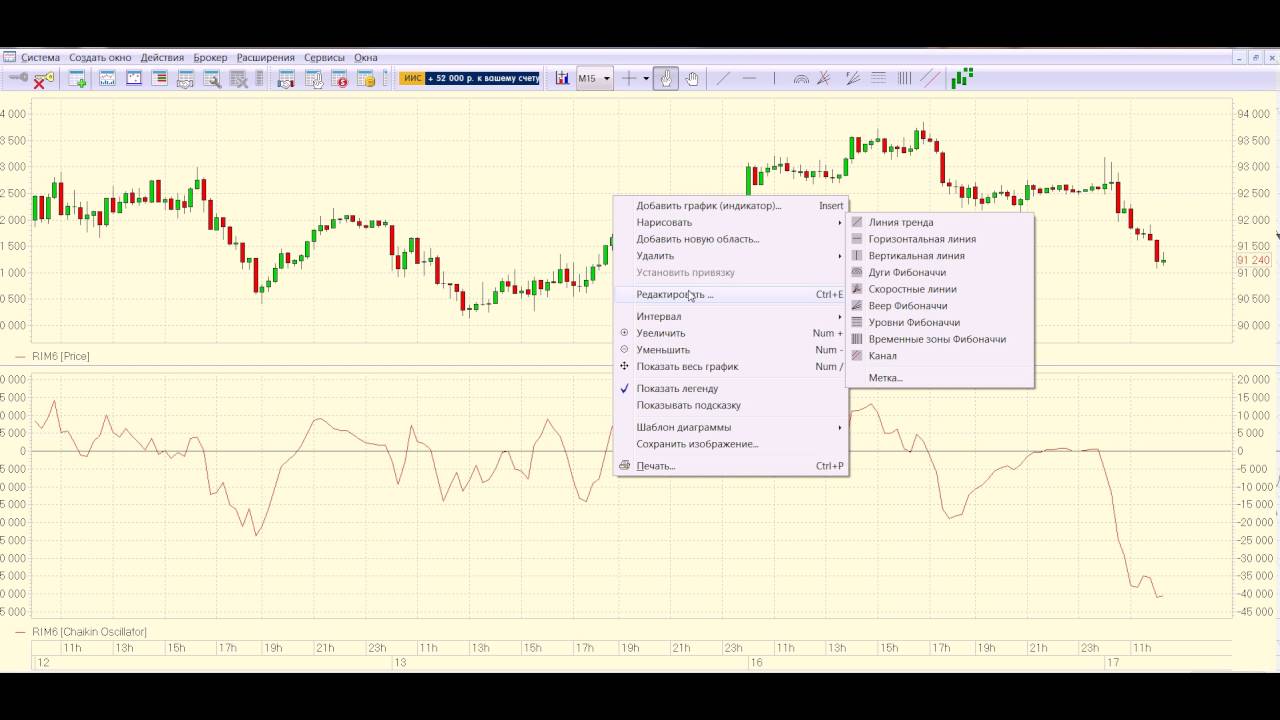The image size is (1280, 720).
Task: Select the speed lines toolbar tool
Action: point(824,78)
